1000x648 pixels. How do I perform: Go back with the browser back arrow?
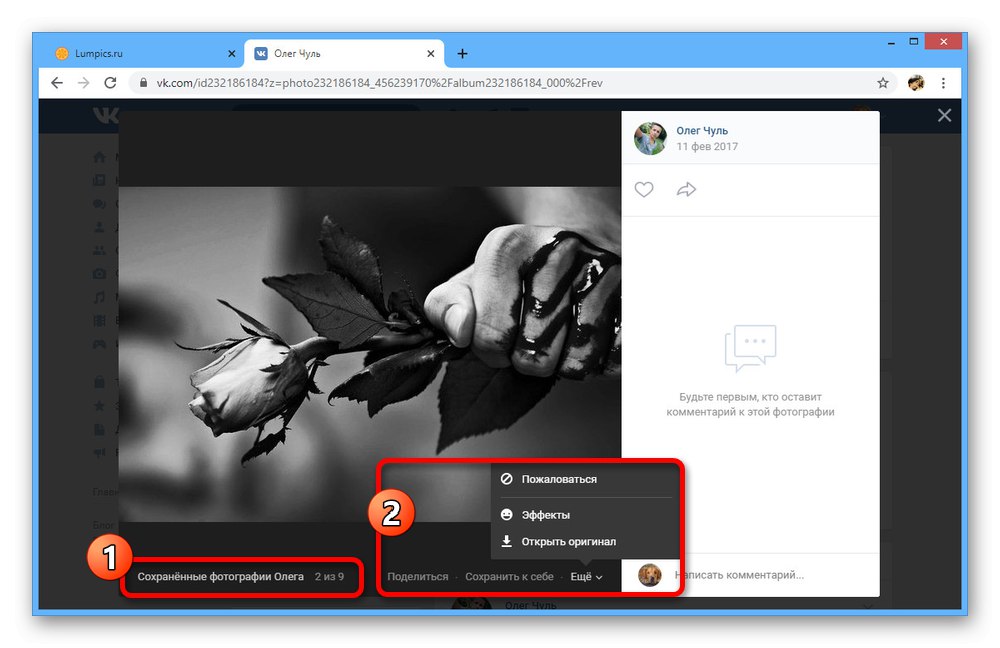[57, 83]
